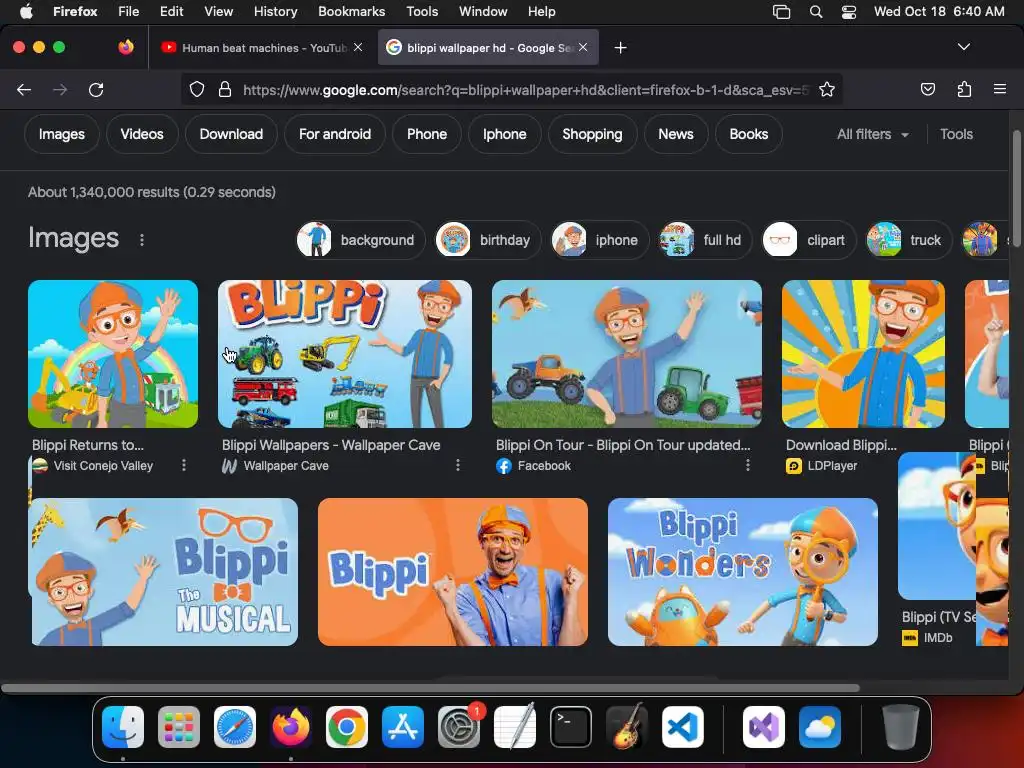Screen dimensions: 1024x768
Task: Open the Blippi Wonders image thumbnail
Action: (x=743, y=572)
